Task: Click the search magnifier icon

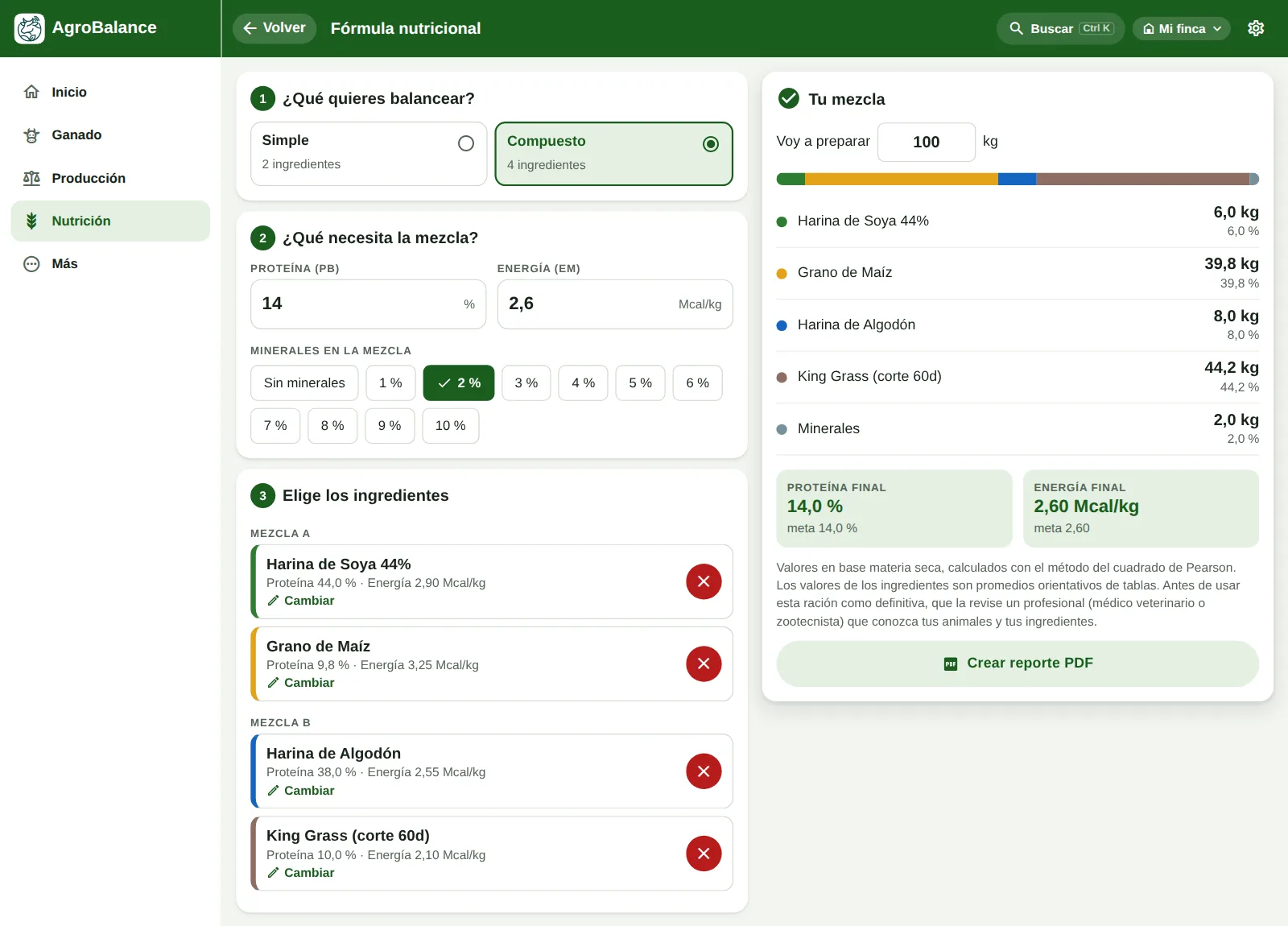Action: click(x=1017, y=28)
